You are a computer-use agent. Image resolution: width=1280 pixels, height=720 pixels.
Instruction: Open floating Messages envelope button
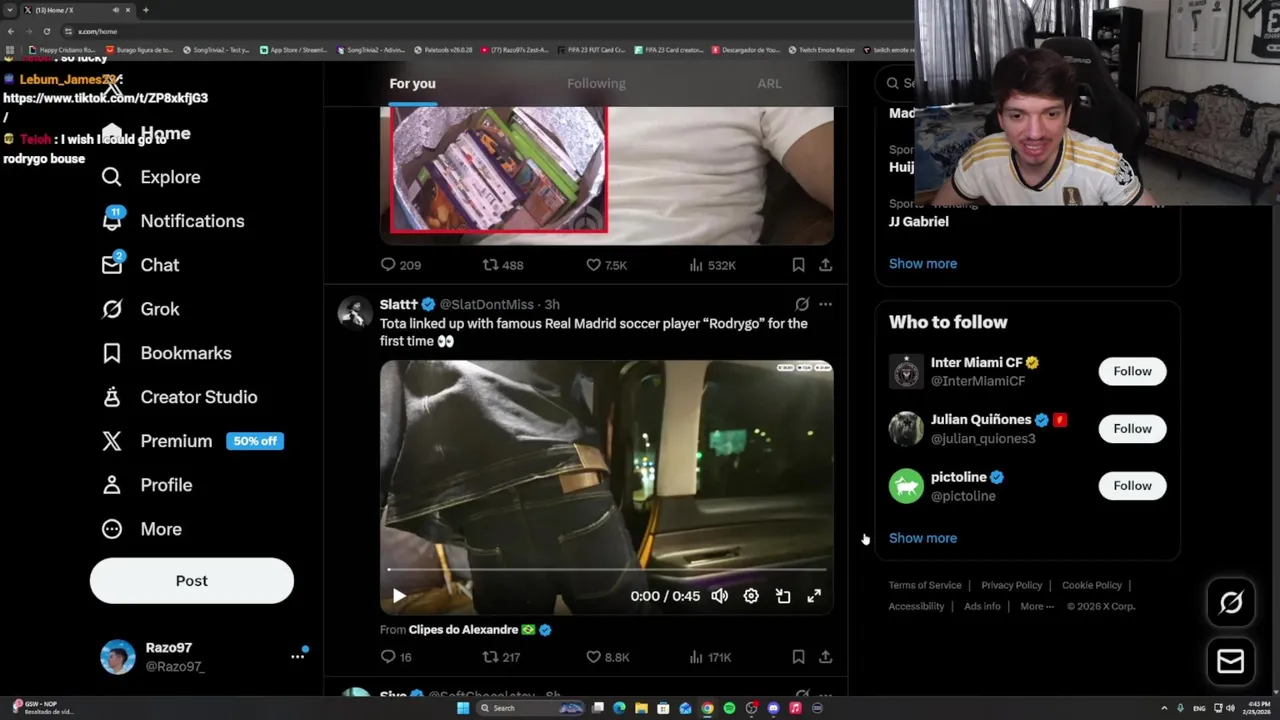click(1230, 661)
